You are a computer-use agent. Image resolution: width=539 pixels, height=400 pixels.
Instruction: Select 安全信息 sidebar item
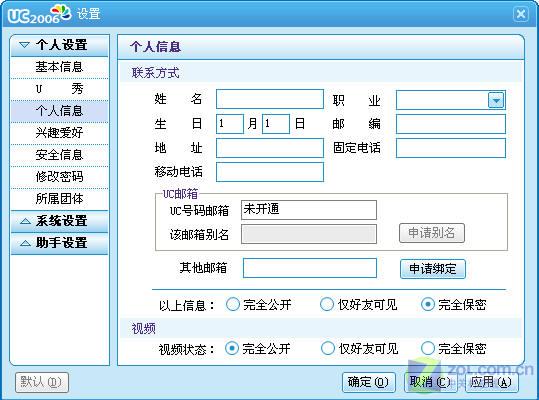coord(59,155)
